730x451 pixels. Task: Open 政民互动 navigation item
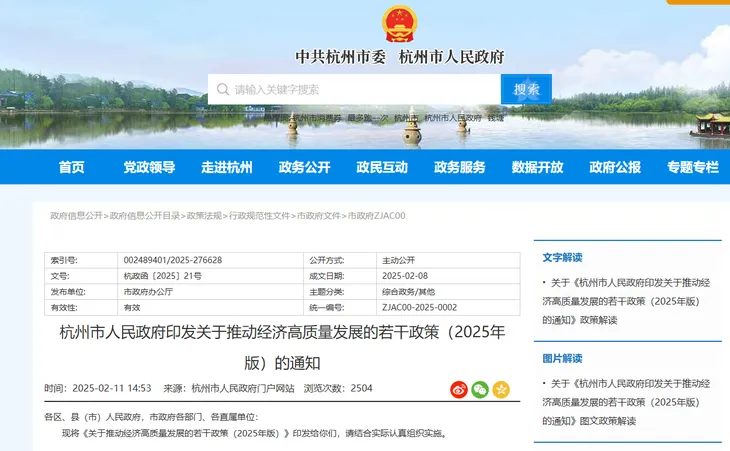coord(382,167)
